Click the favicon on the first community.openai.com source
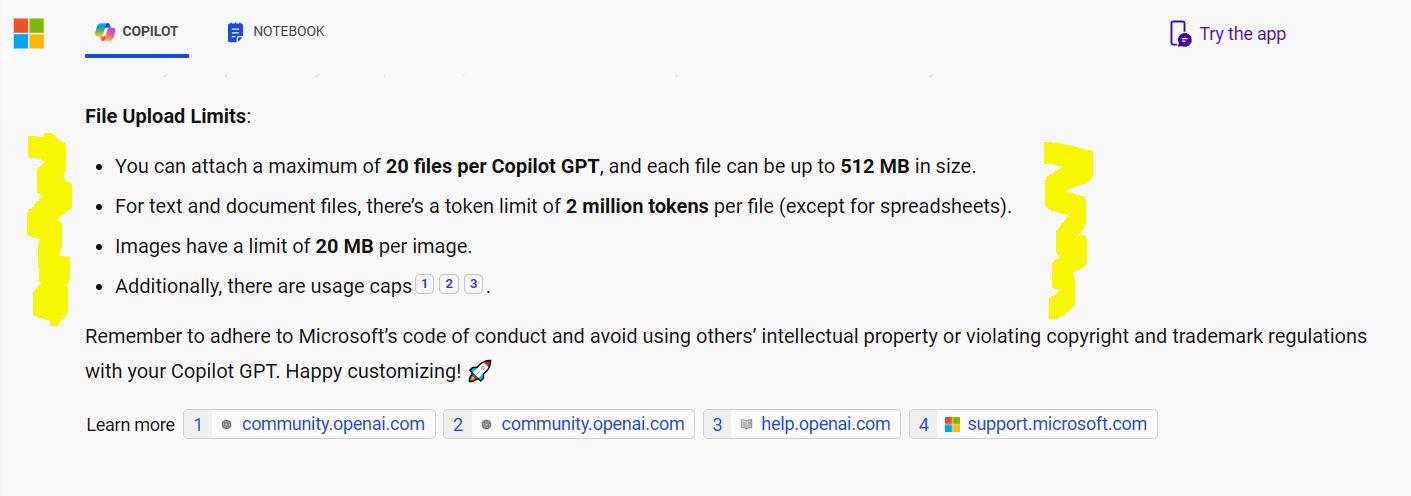 pos(226,424)
